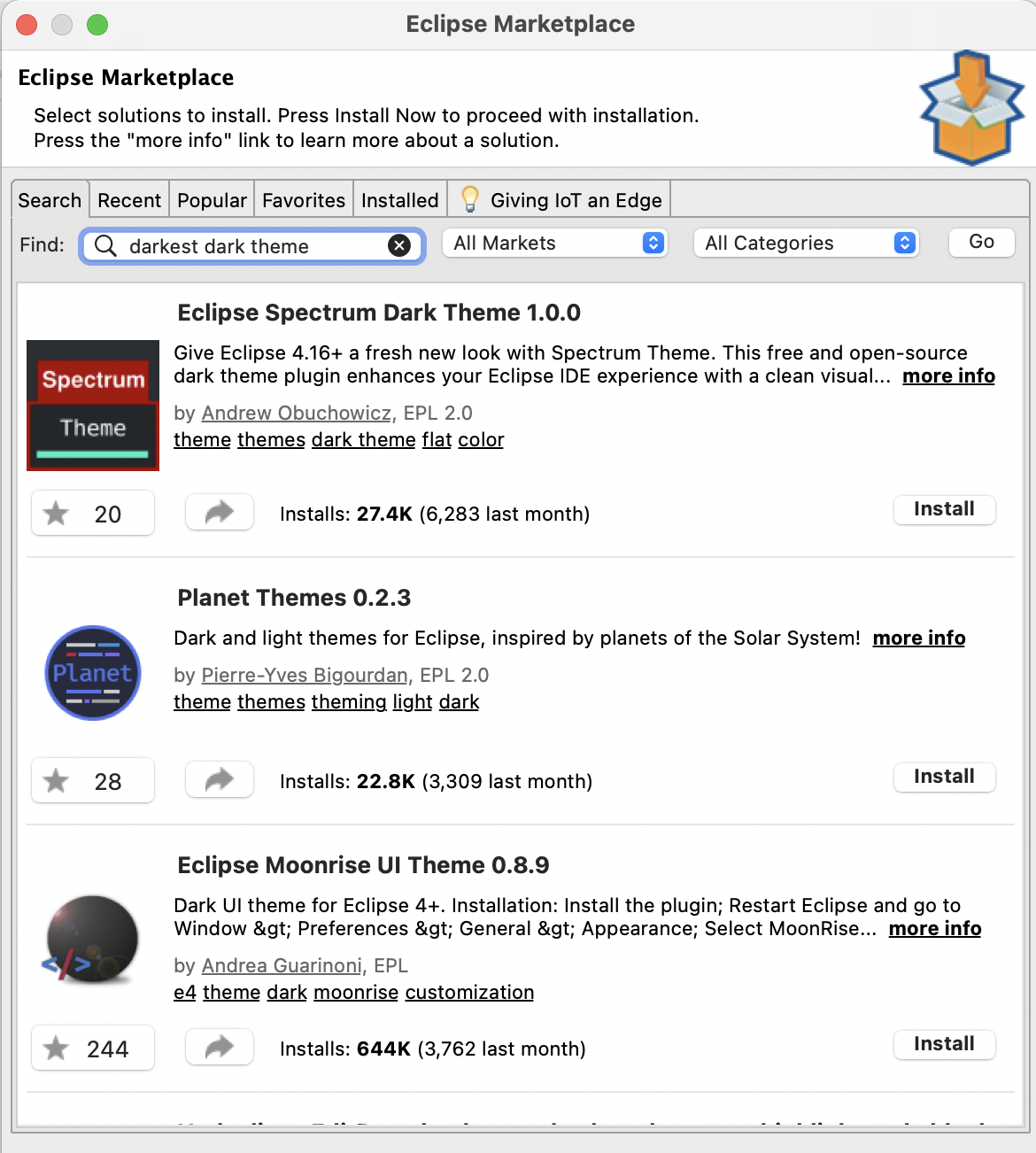Open author Andrea Guarinoni's link

282,965
